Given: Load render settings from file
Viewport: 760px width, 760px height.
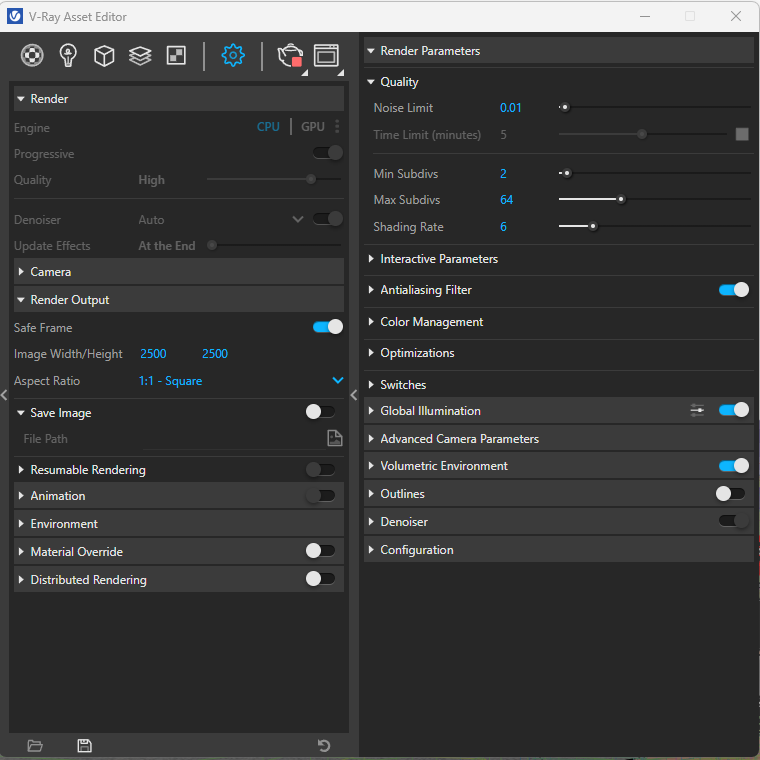Looking at the screenshot, I should (35, 745).
